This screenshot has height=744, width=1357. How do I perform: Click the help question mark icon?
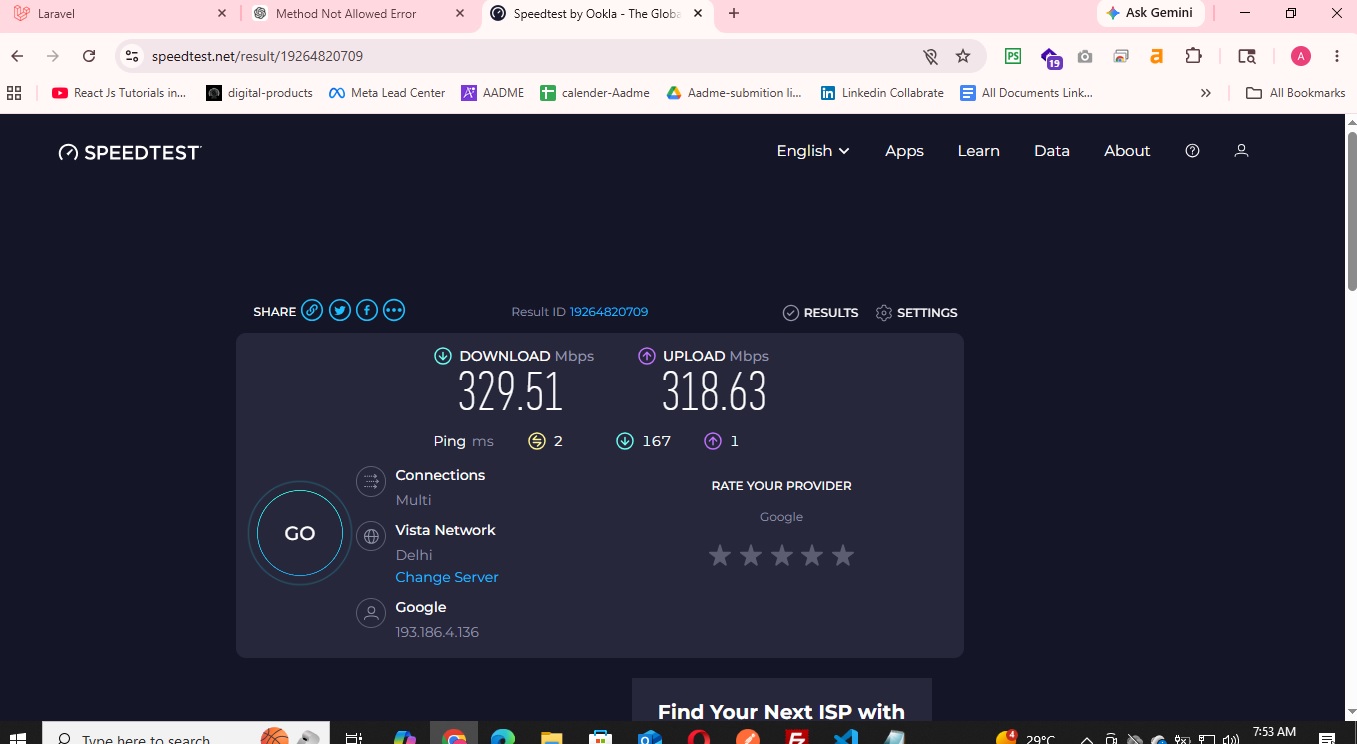pos(1192,151)
